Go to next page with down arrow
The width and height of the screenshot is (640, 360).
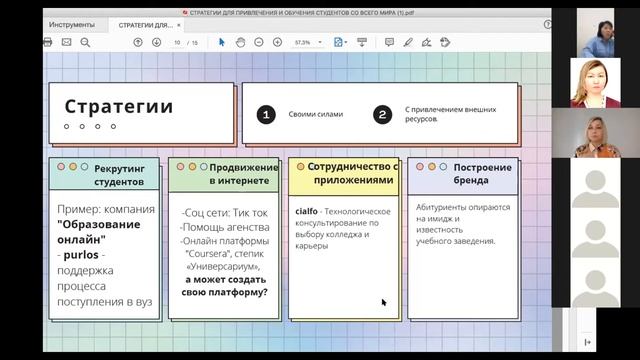(x=156, y=42)
